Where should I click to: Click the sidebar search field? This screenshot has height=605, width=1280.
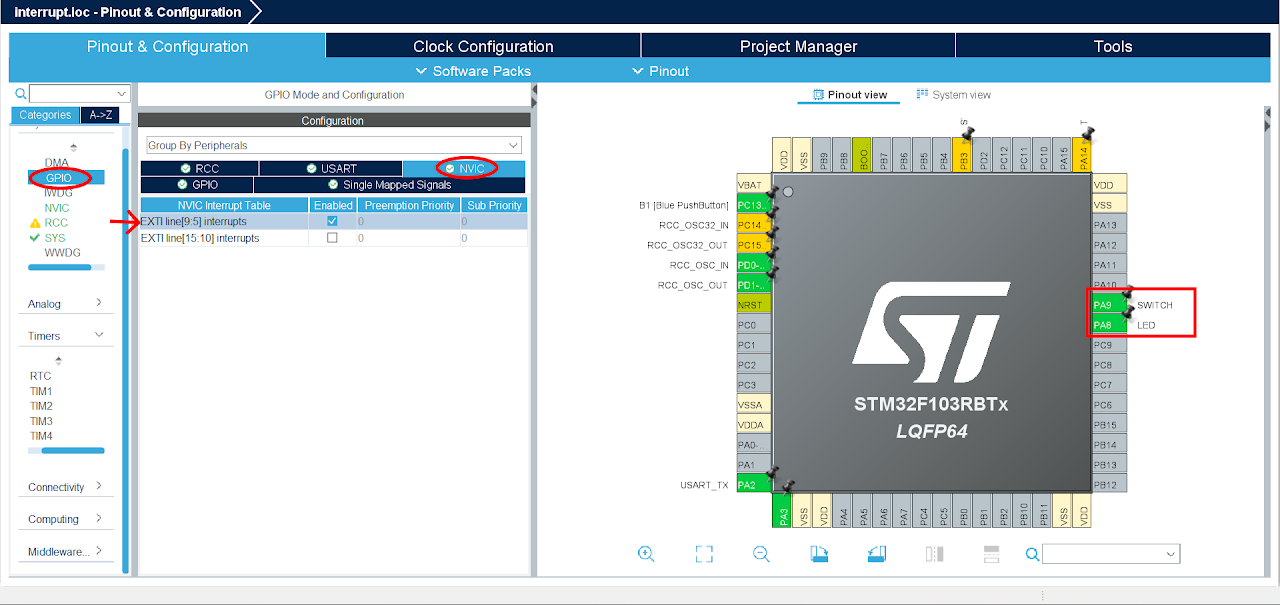(x=78, y=92)
